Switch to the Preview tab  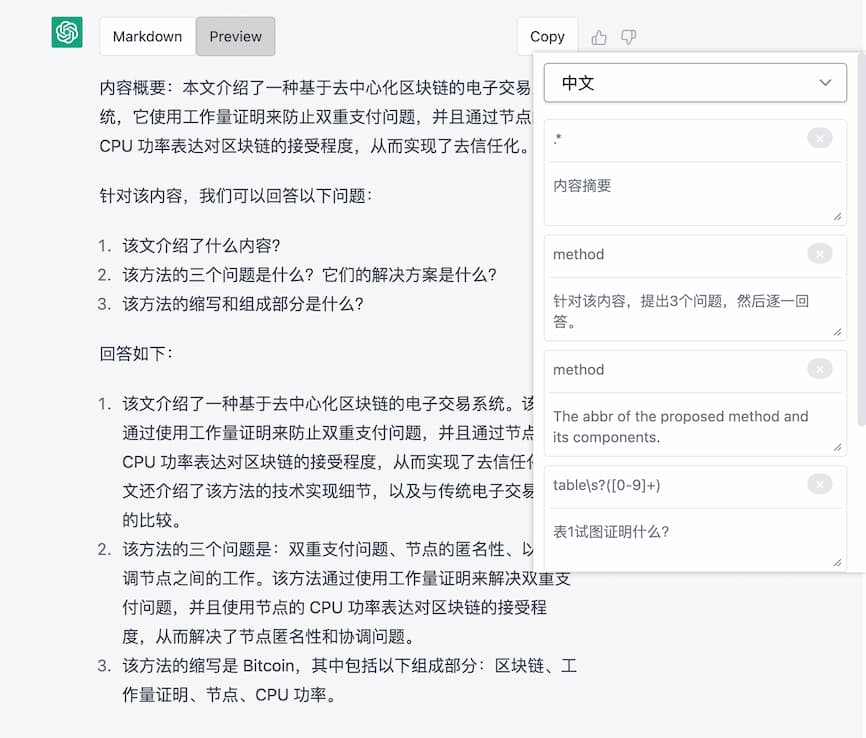pyautogui.click(x=235, y=36)
